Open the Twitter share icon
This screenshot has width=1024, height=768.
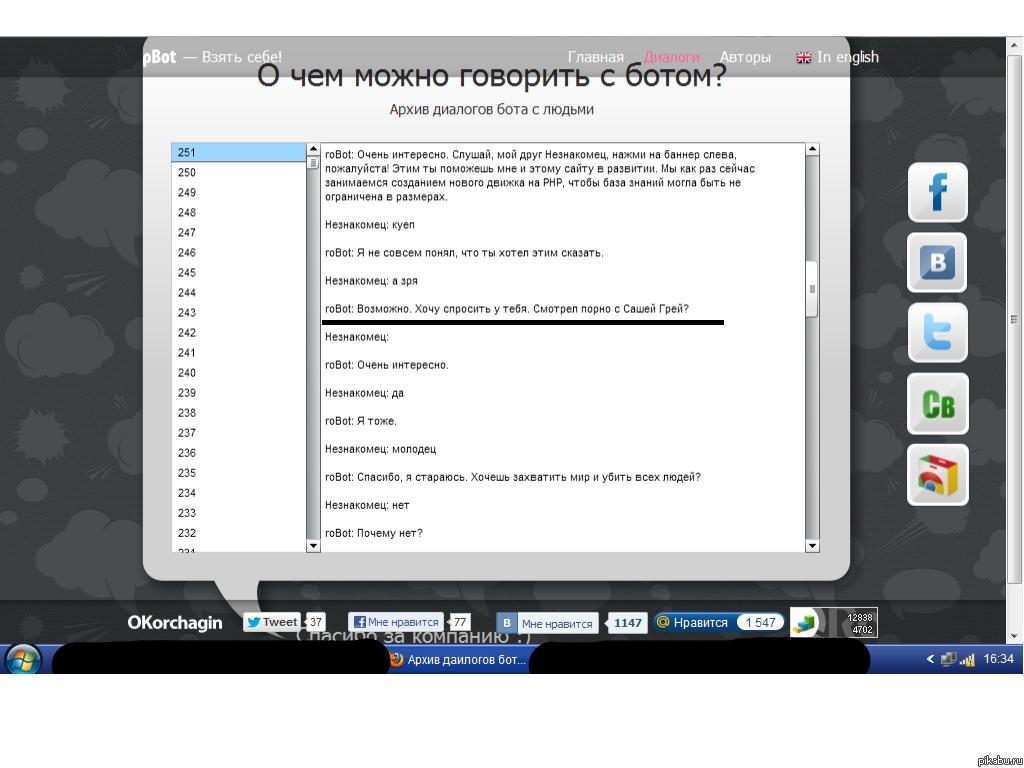tap(937, 333)
